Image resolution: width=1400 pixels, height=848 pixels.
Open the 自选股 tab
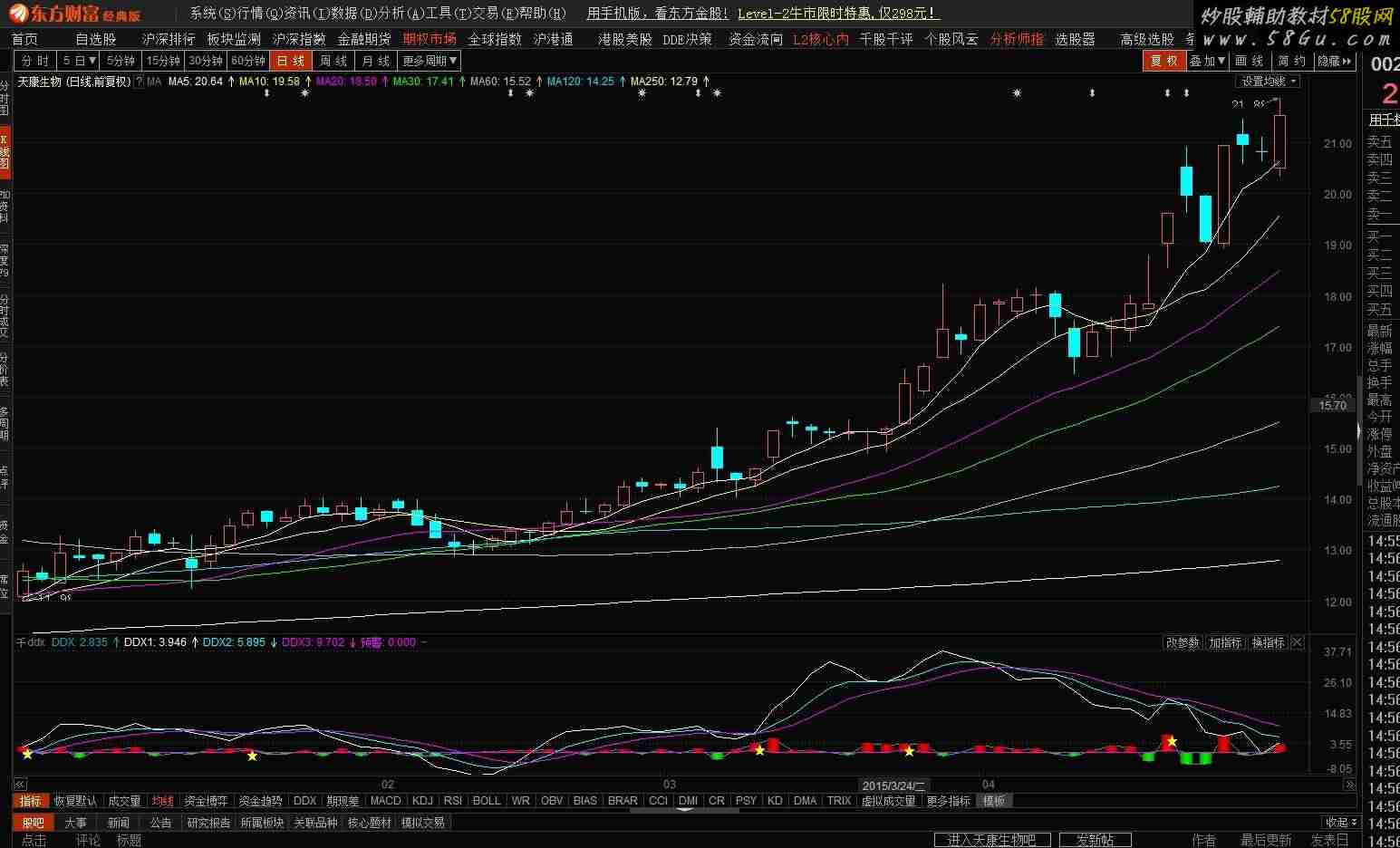click(96, 39)
